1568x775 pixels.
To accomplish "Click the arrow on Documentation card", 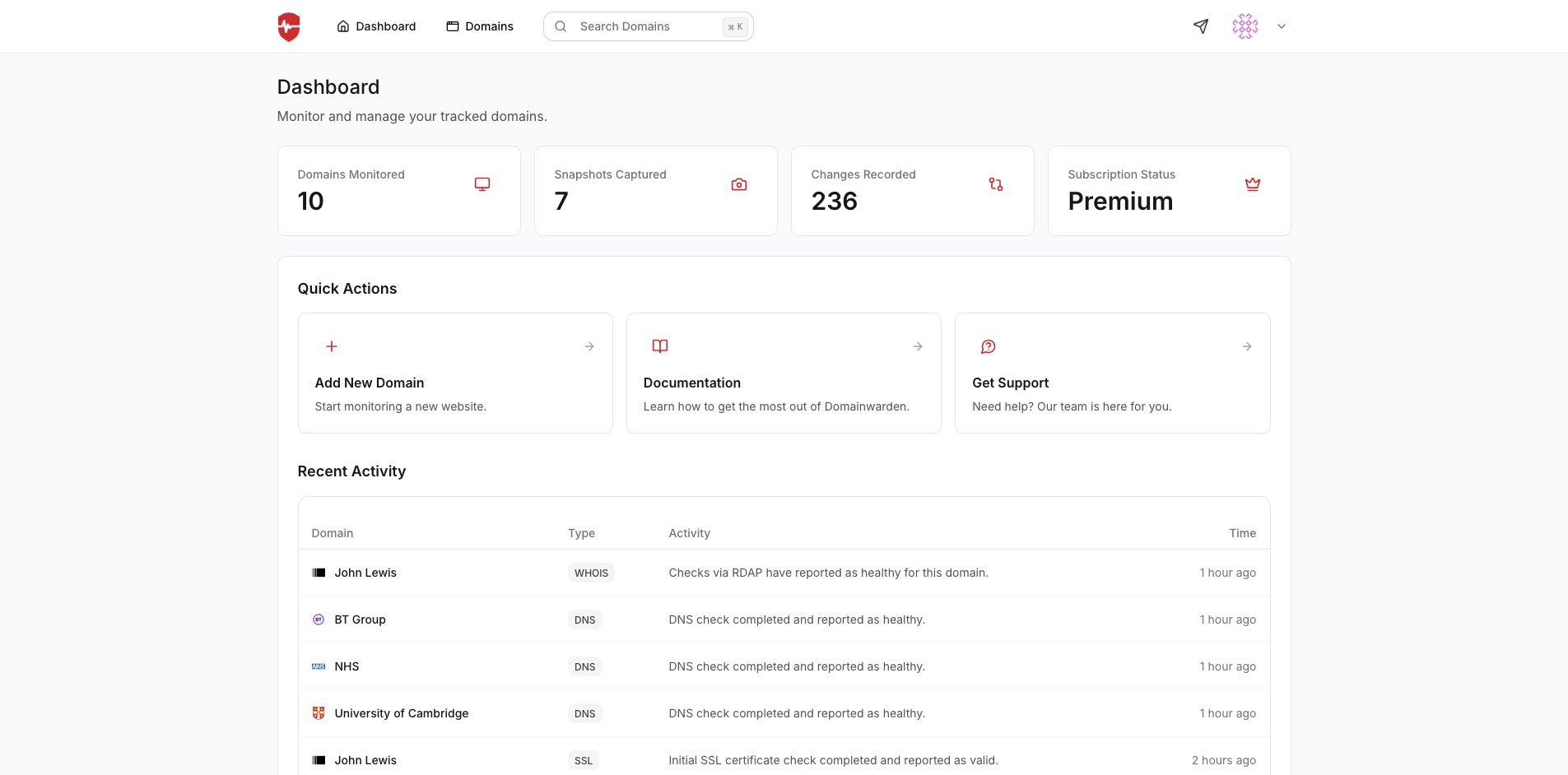I will (918, 346).
